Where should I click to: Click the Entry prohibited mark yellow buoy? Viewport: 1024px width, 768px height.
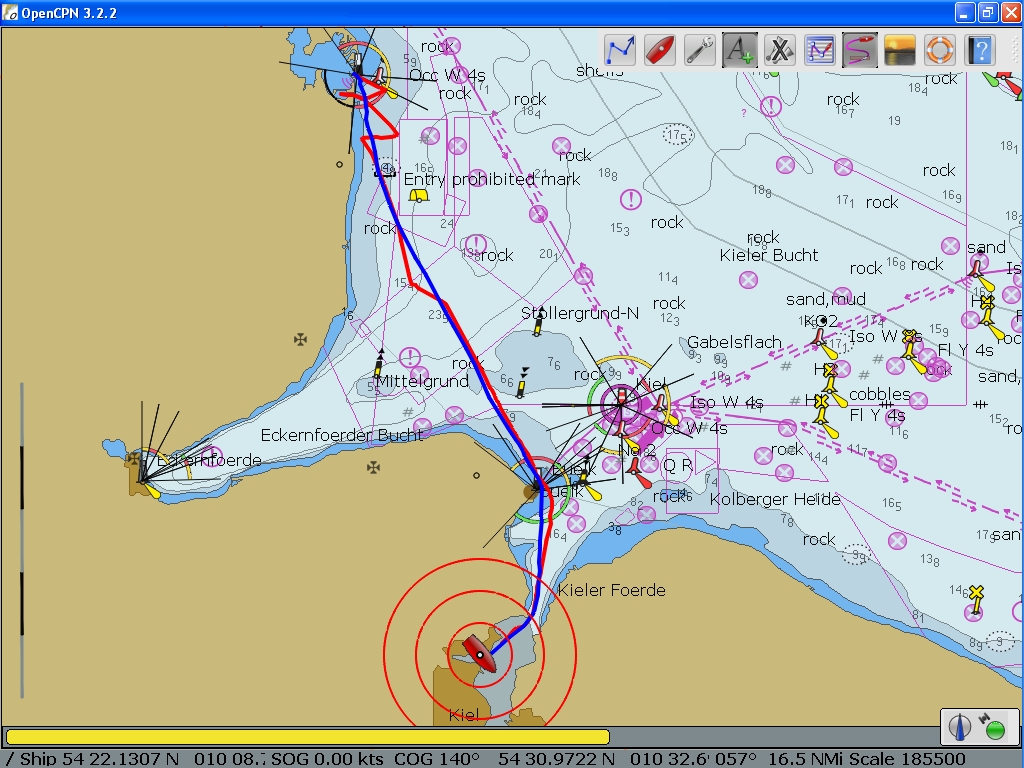(x=418, y=195)
